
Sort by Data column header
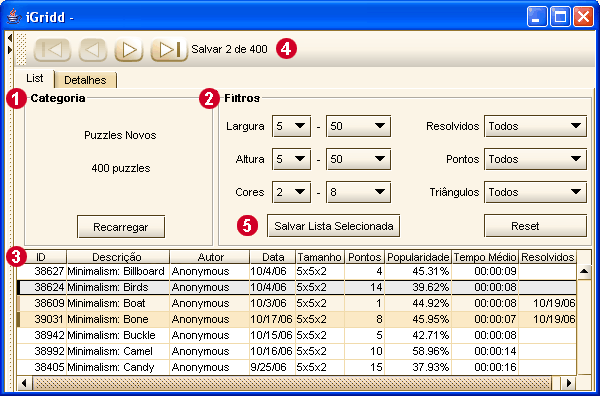(272, 257)
